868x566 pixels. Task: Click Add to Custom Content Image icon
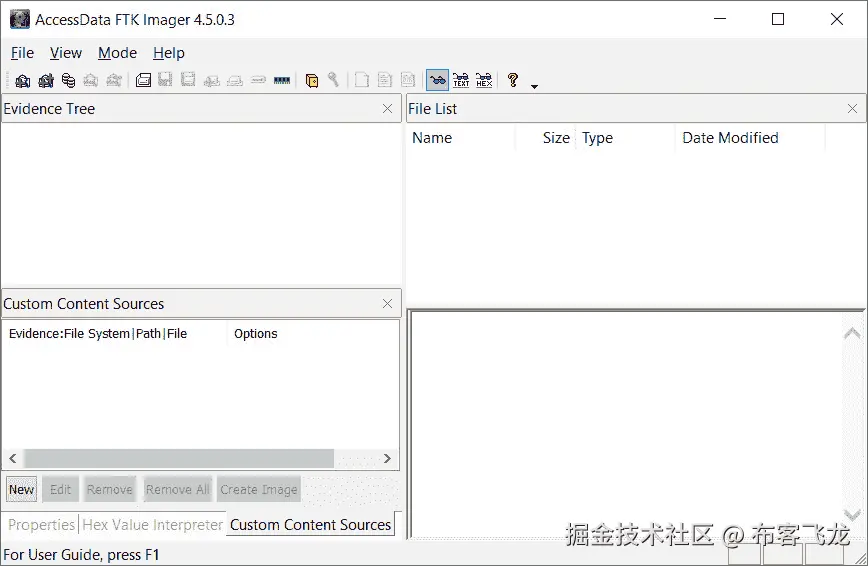tap(211, 80)
